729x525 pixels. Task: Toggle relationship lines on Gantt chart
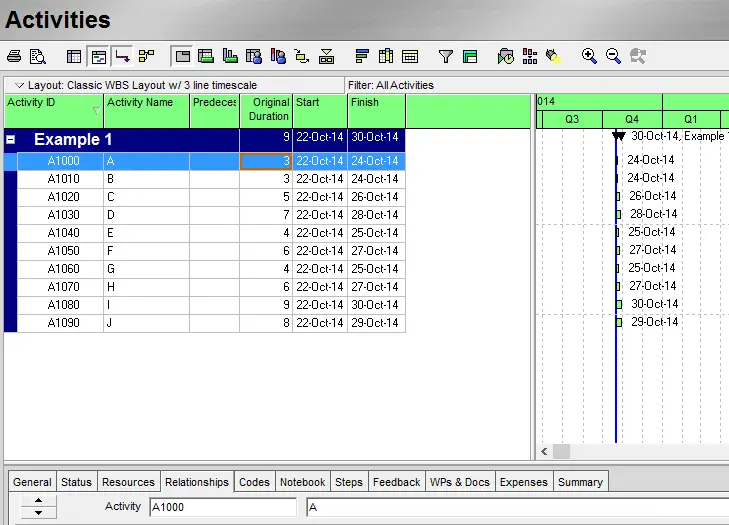click(123, 57)
